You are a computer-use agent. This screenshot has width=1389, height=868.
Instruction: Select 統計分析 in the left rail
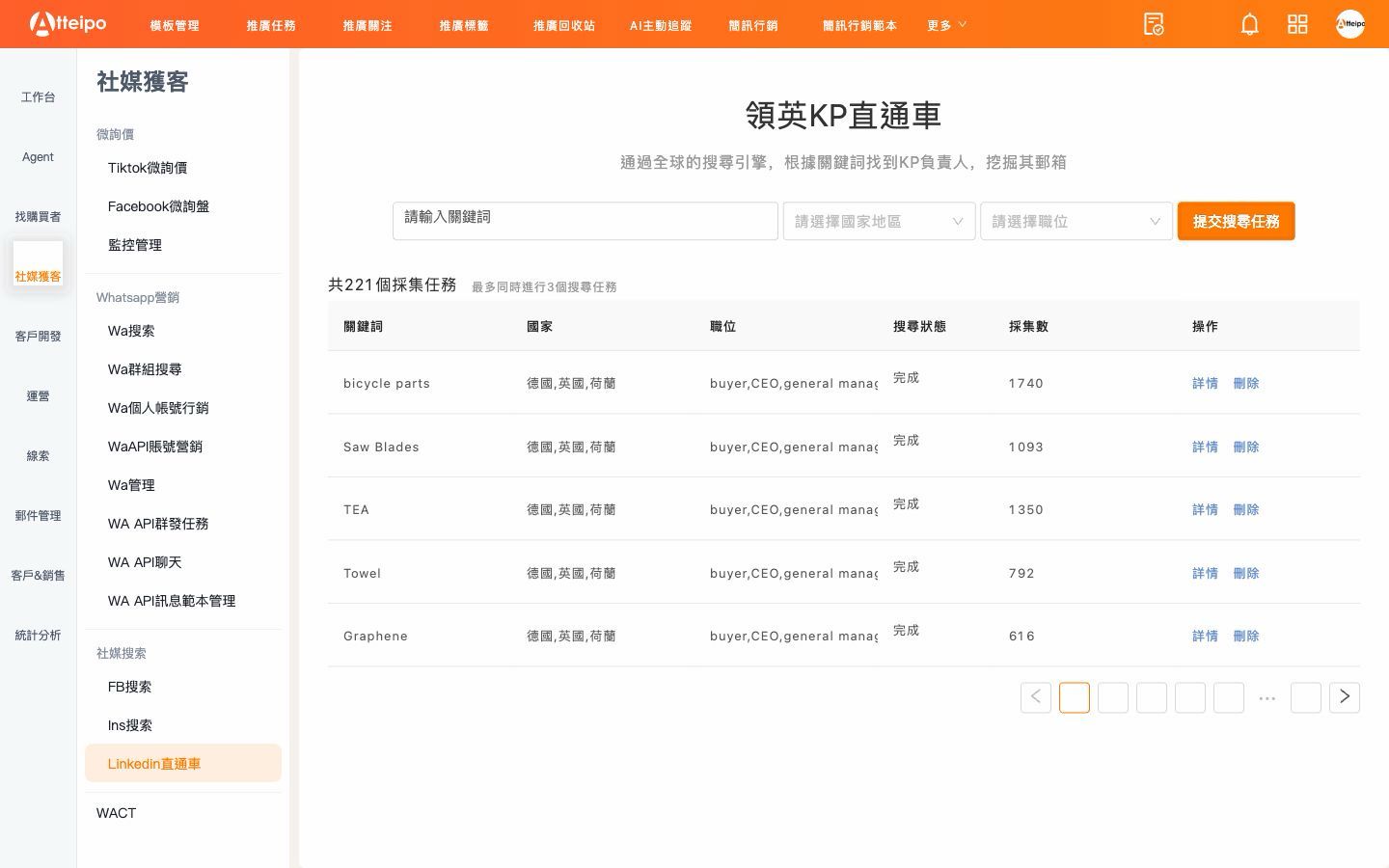[38, 635]
